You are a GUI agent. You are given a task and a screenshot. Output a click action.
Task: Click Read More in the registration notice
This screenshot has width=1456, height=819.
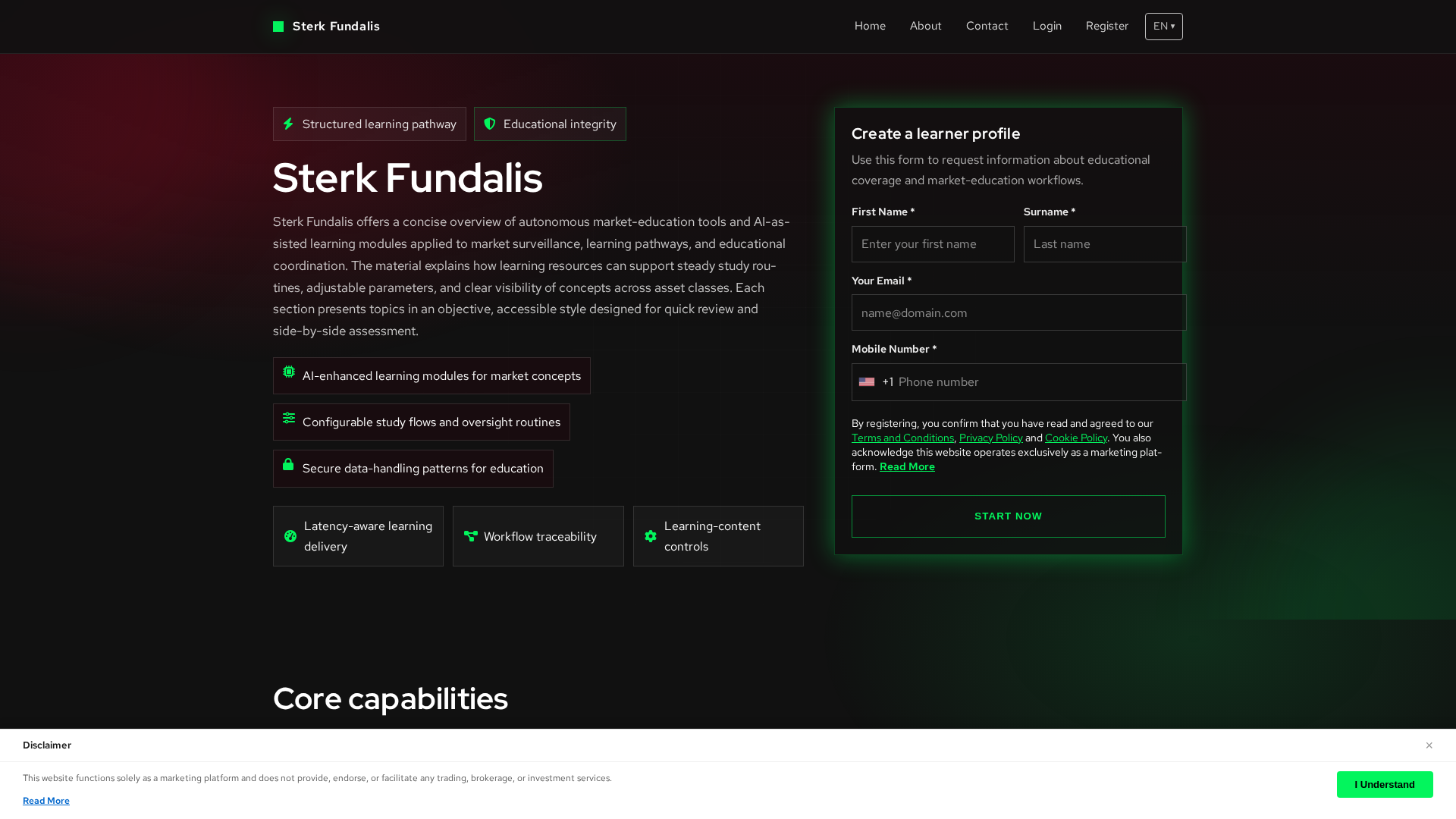pos(907,466)
